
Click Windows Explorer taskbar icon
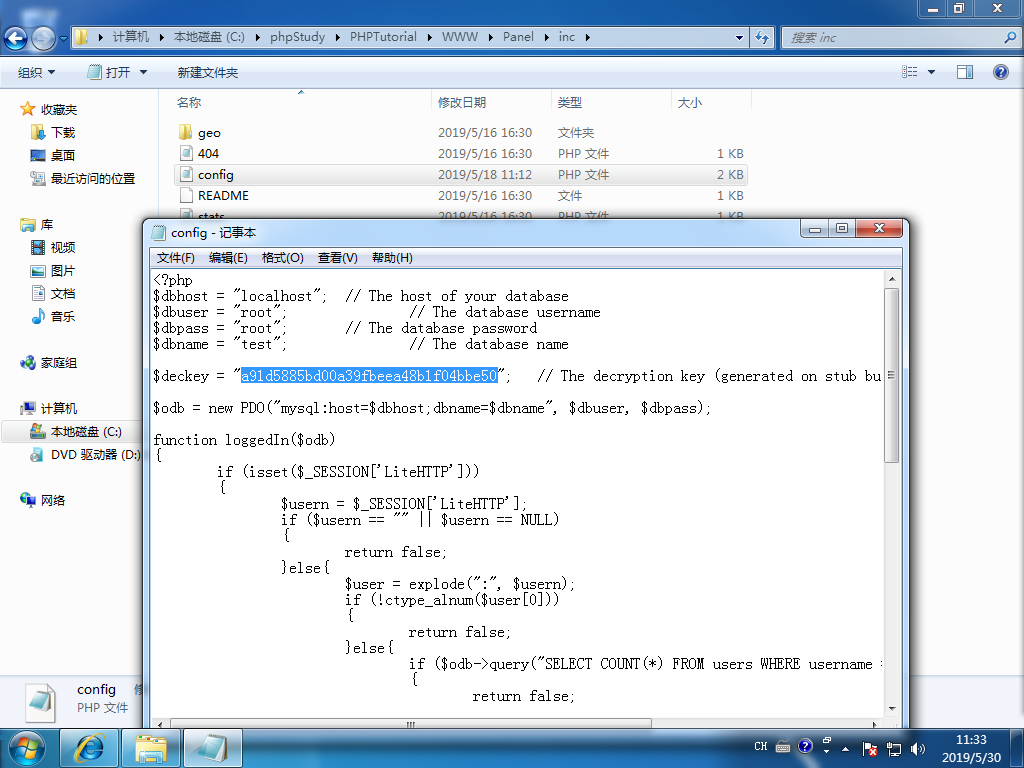[x=151, y=748]
